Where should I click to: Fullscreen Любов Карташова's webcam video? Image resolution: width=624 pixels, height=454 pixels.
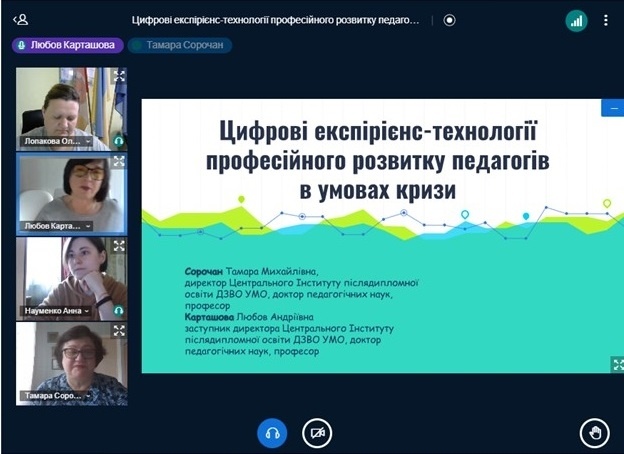pyautogui.click(x=120, y=160)
